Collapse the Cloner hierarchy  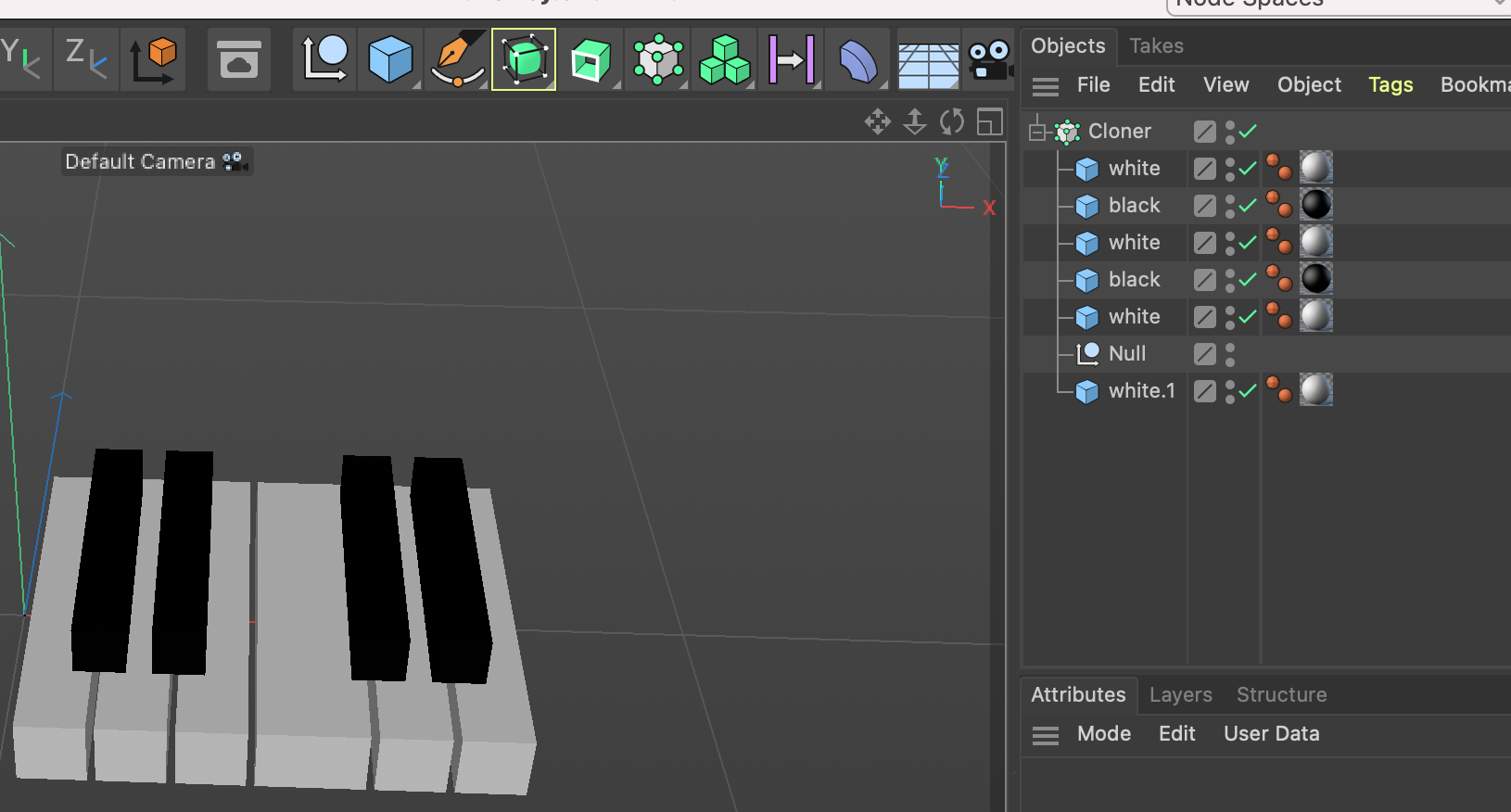tap(1037, 132)
